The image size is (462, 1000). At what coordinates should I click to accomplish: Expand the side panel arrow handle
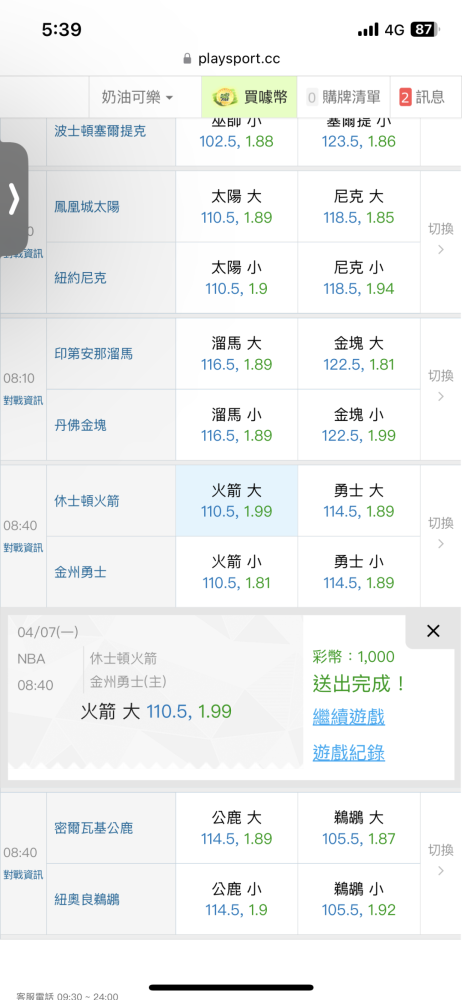coord(13,198)
